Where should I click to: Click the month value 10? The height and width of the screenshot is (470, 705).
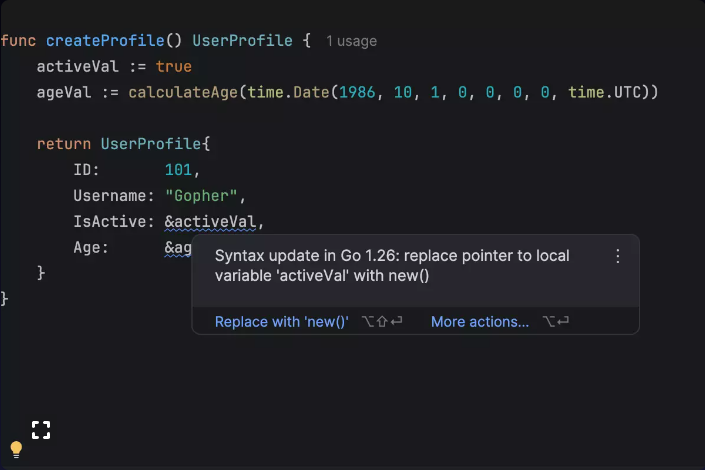pos(402,92)
